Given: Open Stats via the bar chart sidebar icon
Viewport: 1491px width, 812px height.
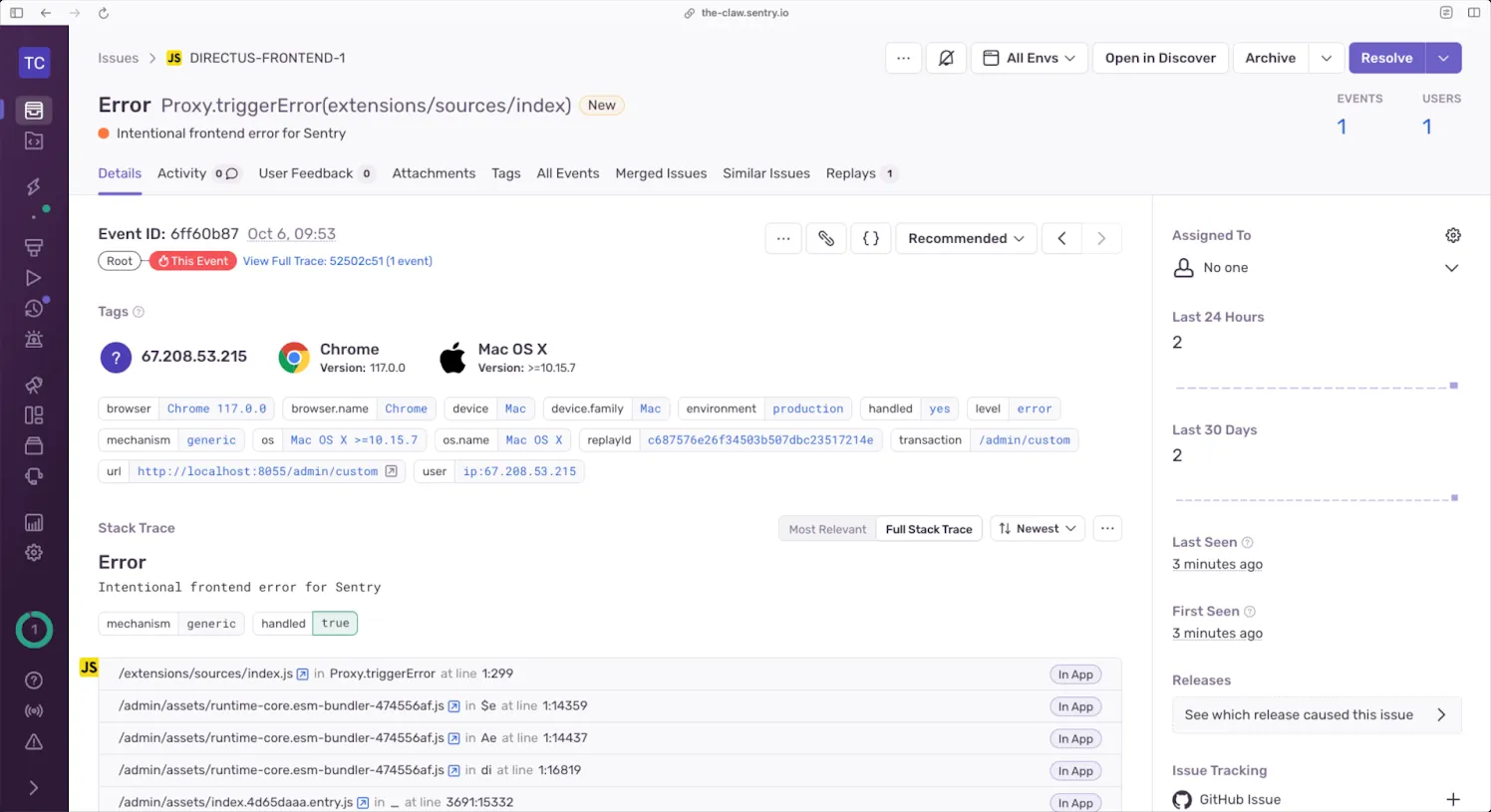Looking at the screenshot, I should tap(34, 522).
